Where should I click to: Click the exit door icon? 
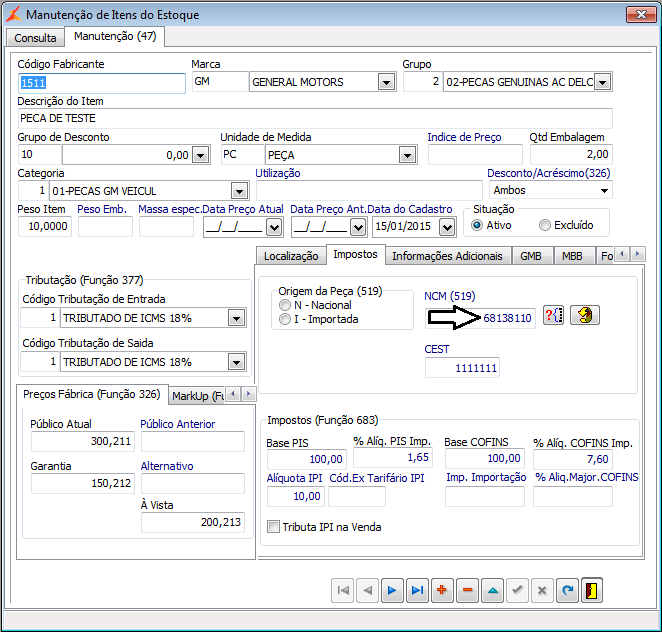pyautogui.click(x=592, y=590)
